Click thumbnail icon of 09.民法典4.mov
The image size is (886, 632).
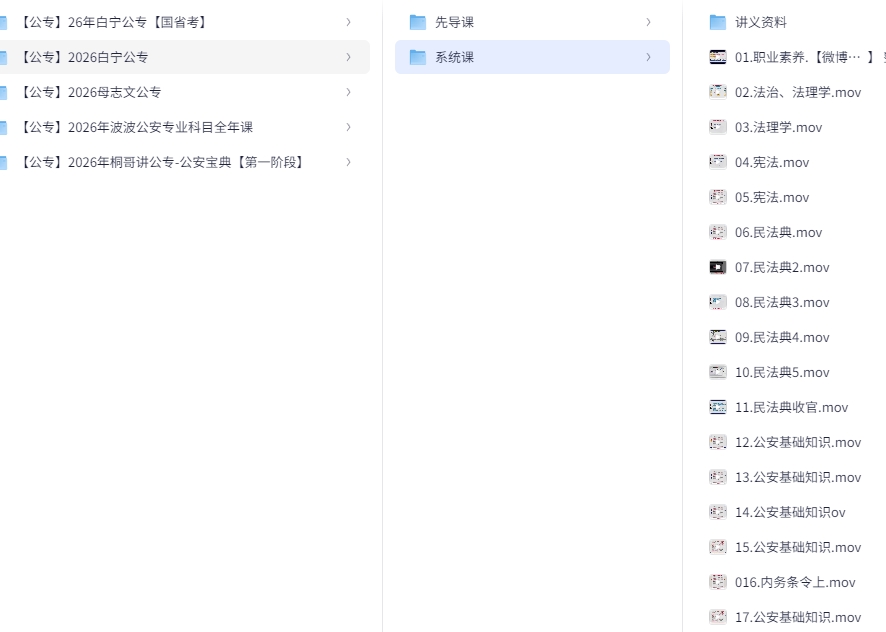718,337
